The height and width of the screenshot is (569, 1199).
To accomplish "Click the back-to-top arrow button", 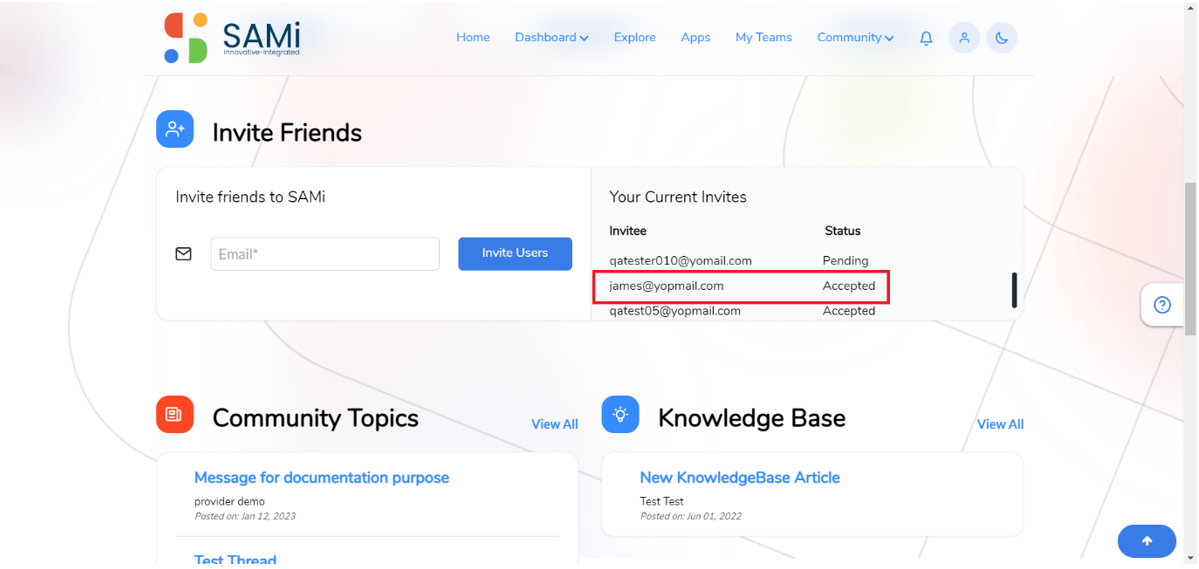I will tap(1147, 541).
